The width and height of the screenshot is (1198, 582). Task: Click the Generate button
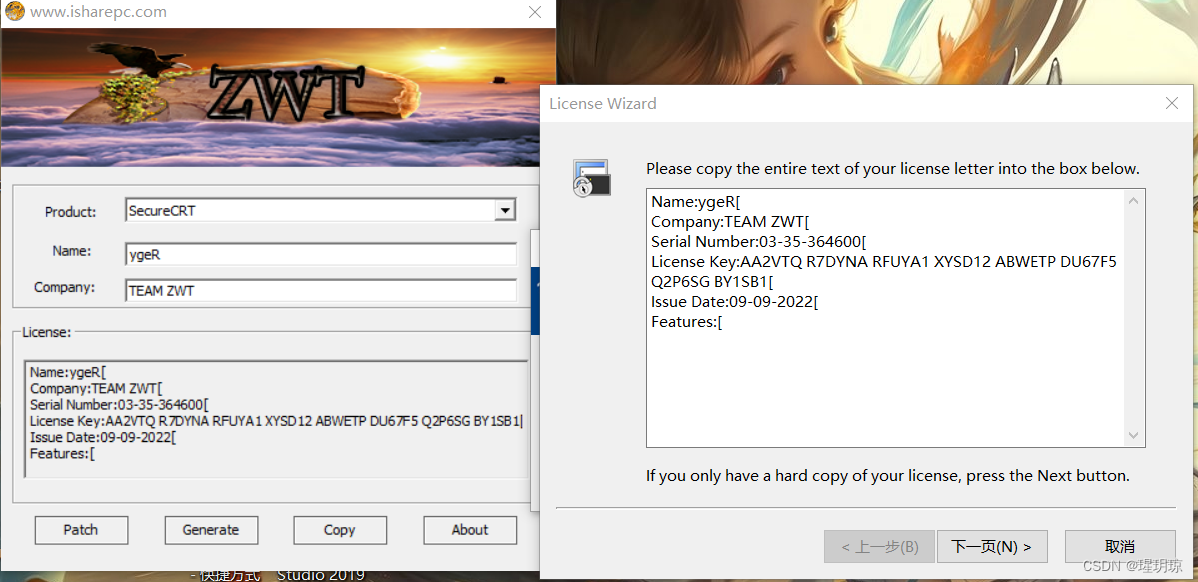(x=211, y=530)
